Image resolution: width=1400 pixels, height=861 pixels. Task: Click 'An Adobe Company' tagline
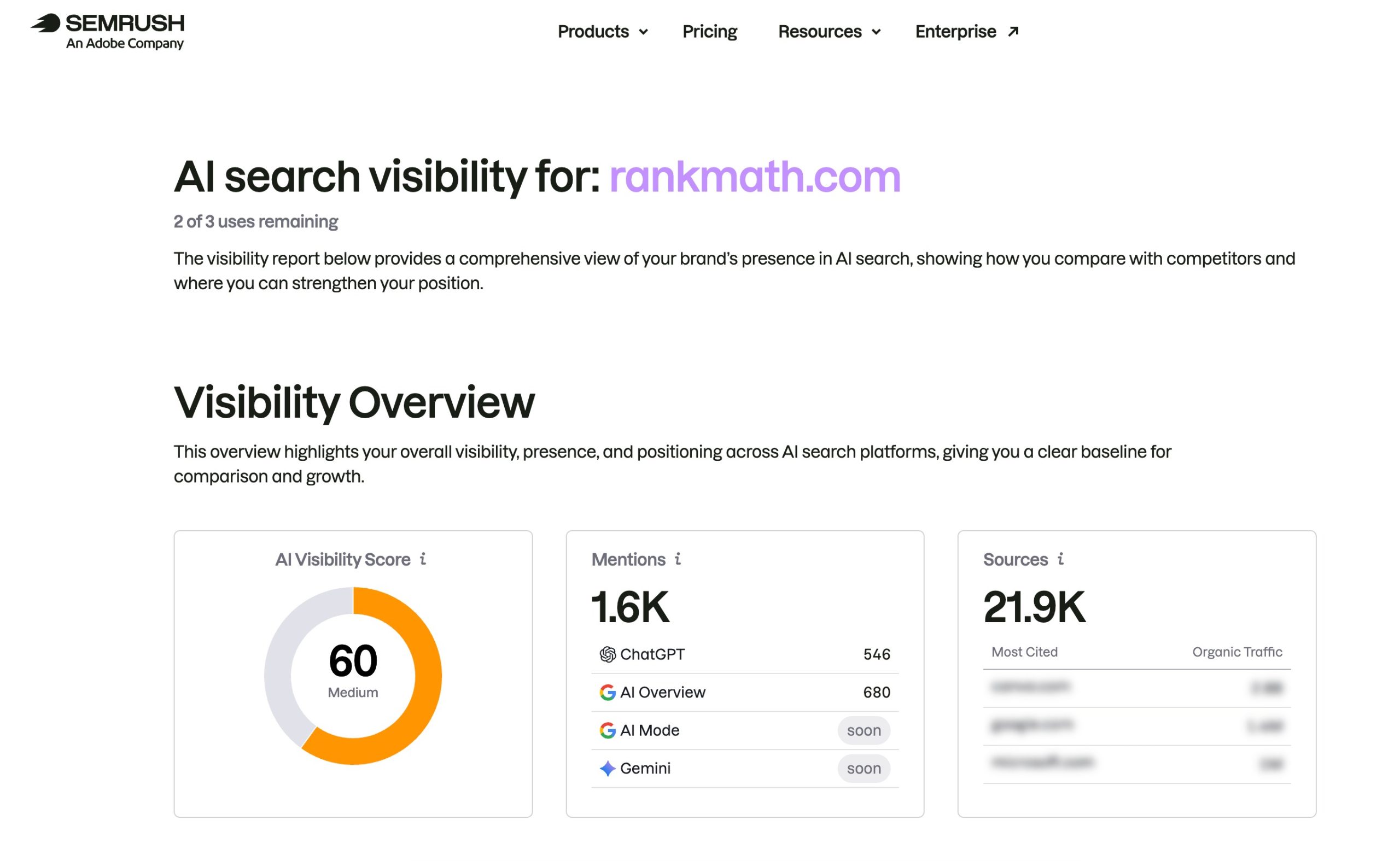click(125, 43)
